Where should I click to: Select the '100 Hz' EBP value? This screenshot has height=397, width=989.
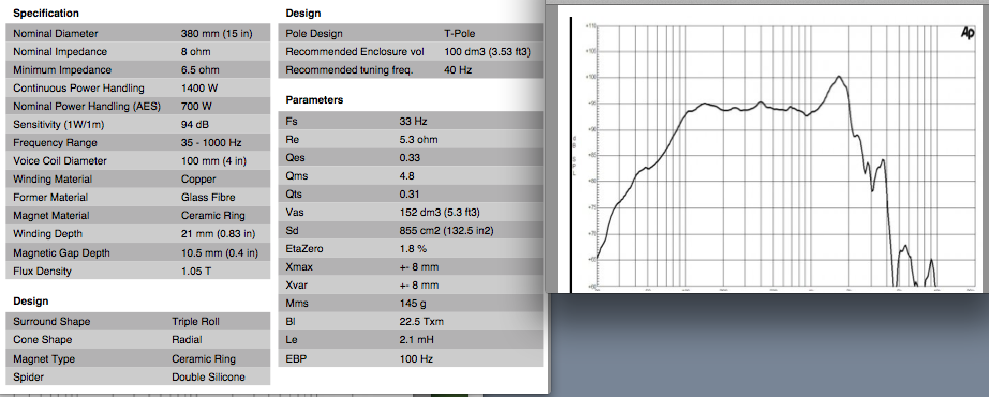pyautogui.click(x=416, y=359)
